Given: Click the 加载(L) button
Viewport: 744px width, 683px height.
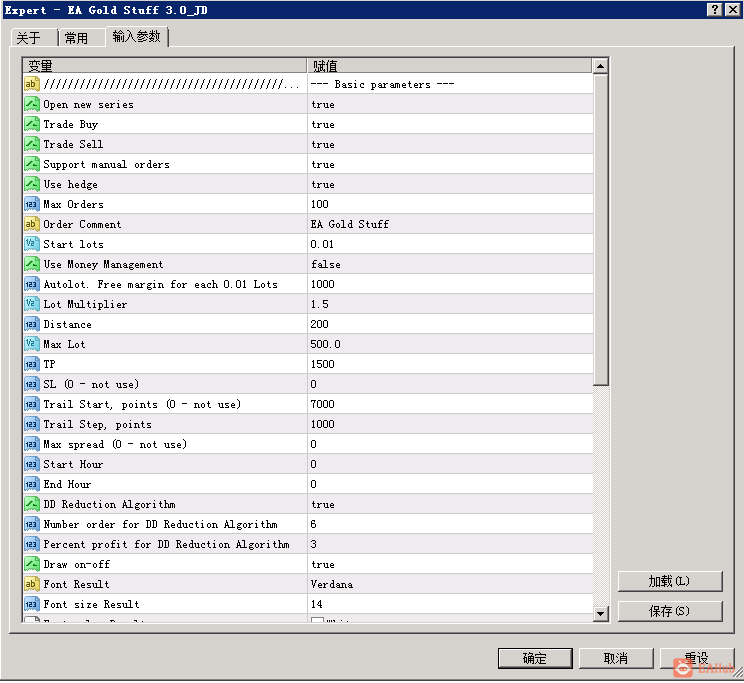Looking at the screenshot, I should [670, 581].
